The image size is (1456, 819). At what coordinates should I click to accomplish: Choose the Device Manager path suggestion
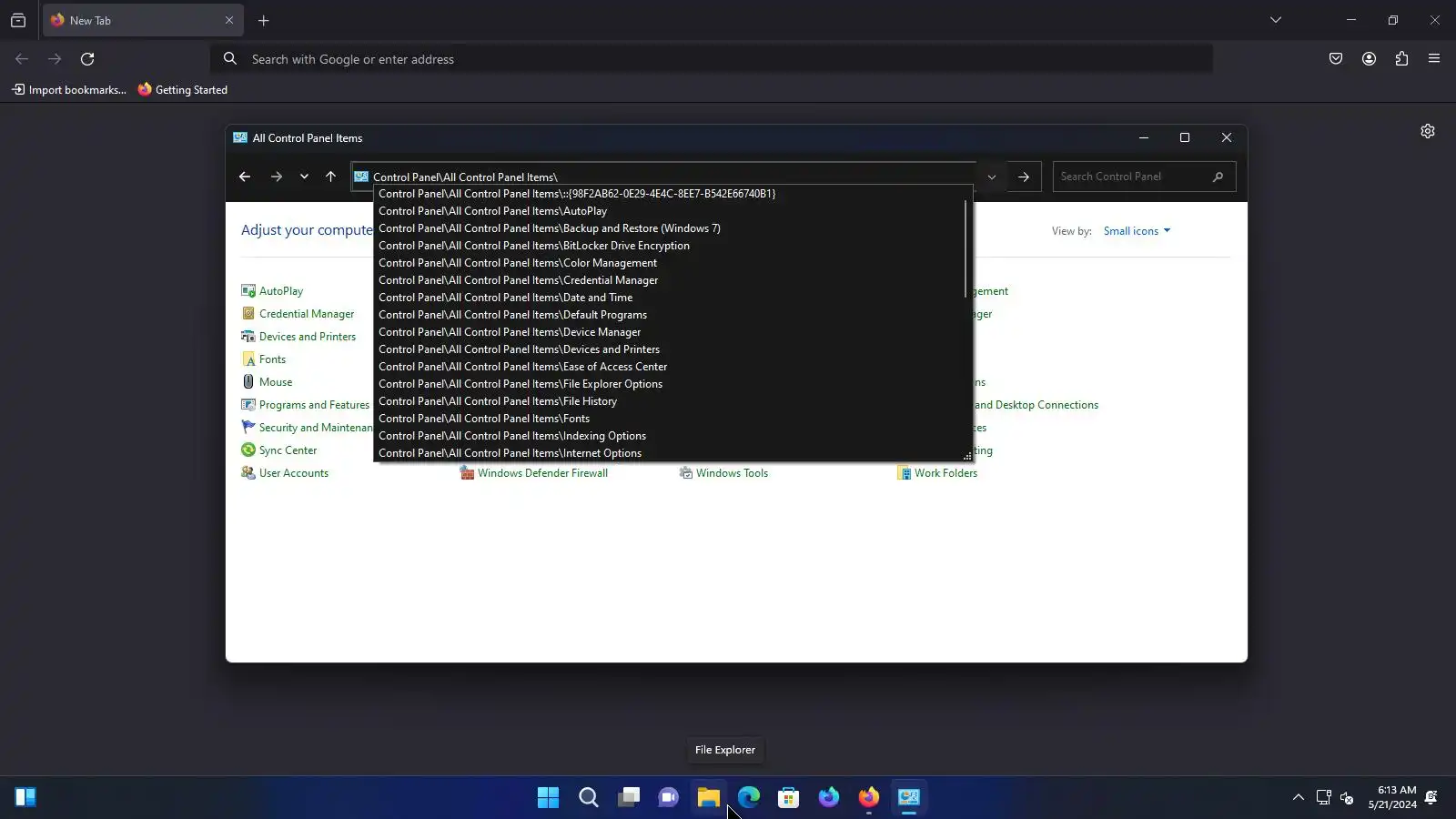click(670, 332)
